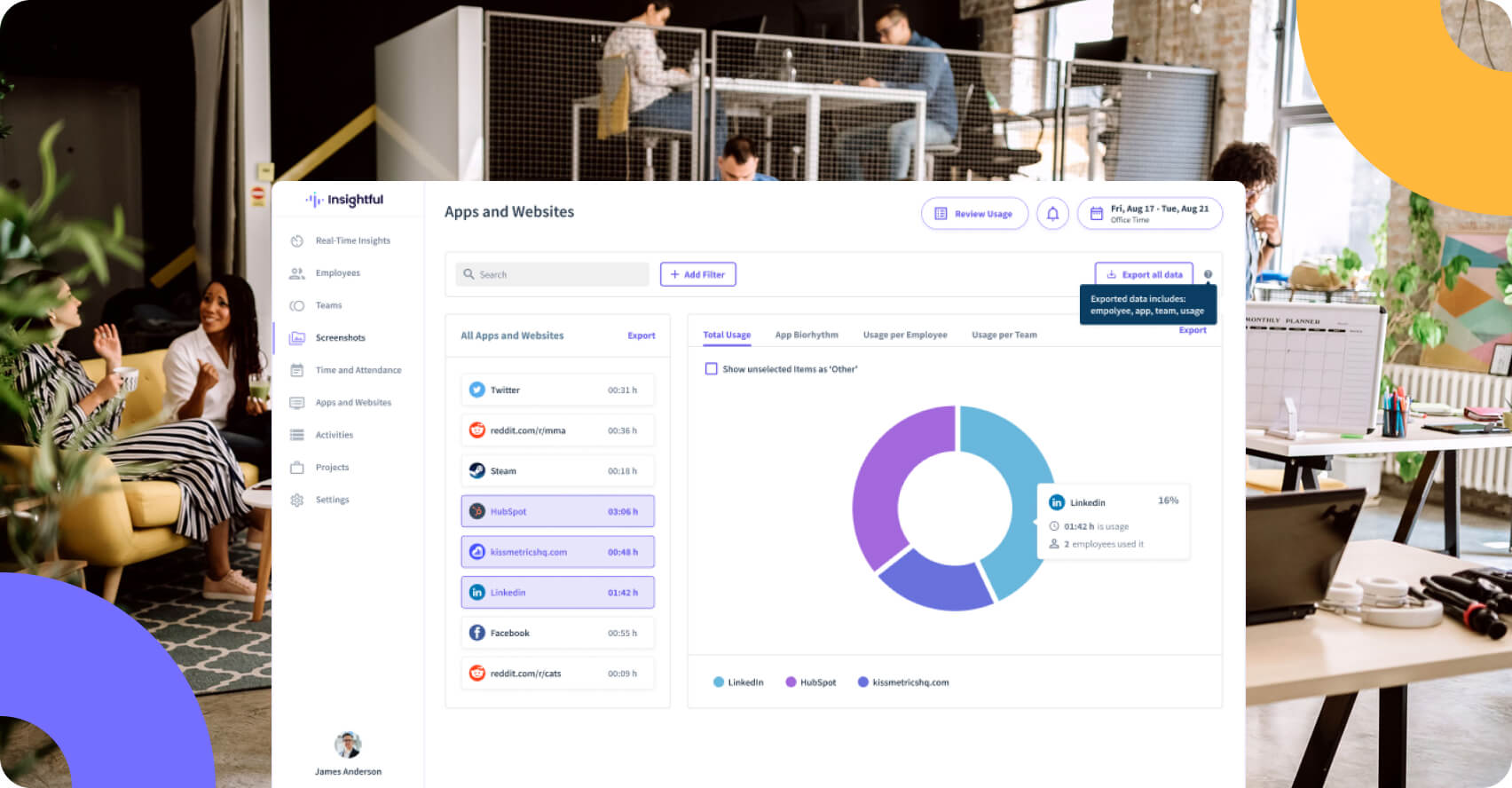Click the Screenshots sidebar icon
The height and width of the screenshot is (788, 1512).
[x=297, y=338]
